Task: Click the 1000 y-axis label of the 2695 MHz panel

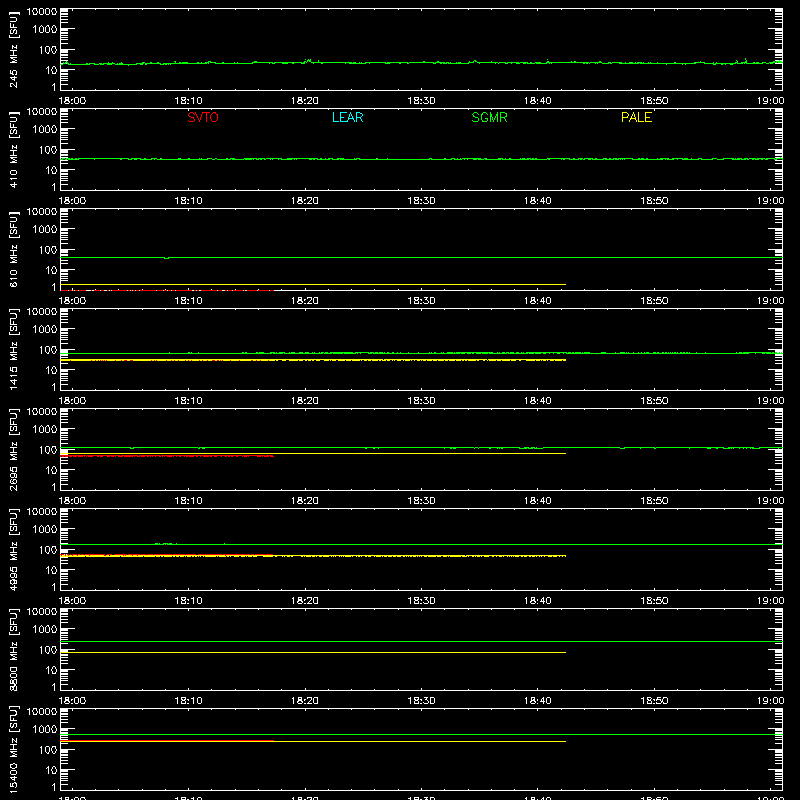Action: tap(45, 430)
